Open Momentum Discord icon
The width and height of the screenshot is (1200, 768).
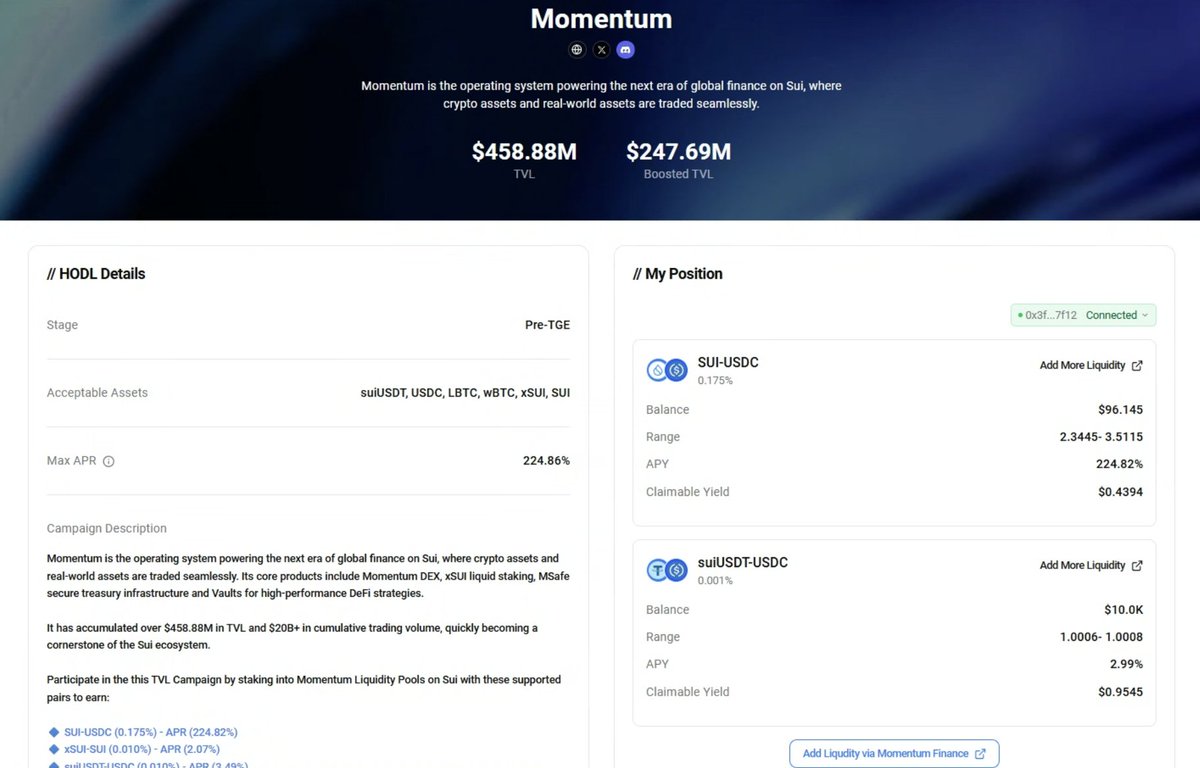coord(625,49)
